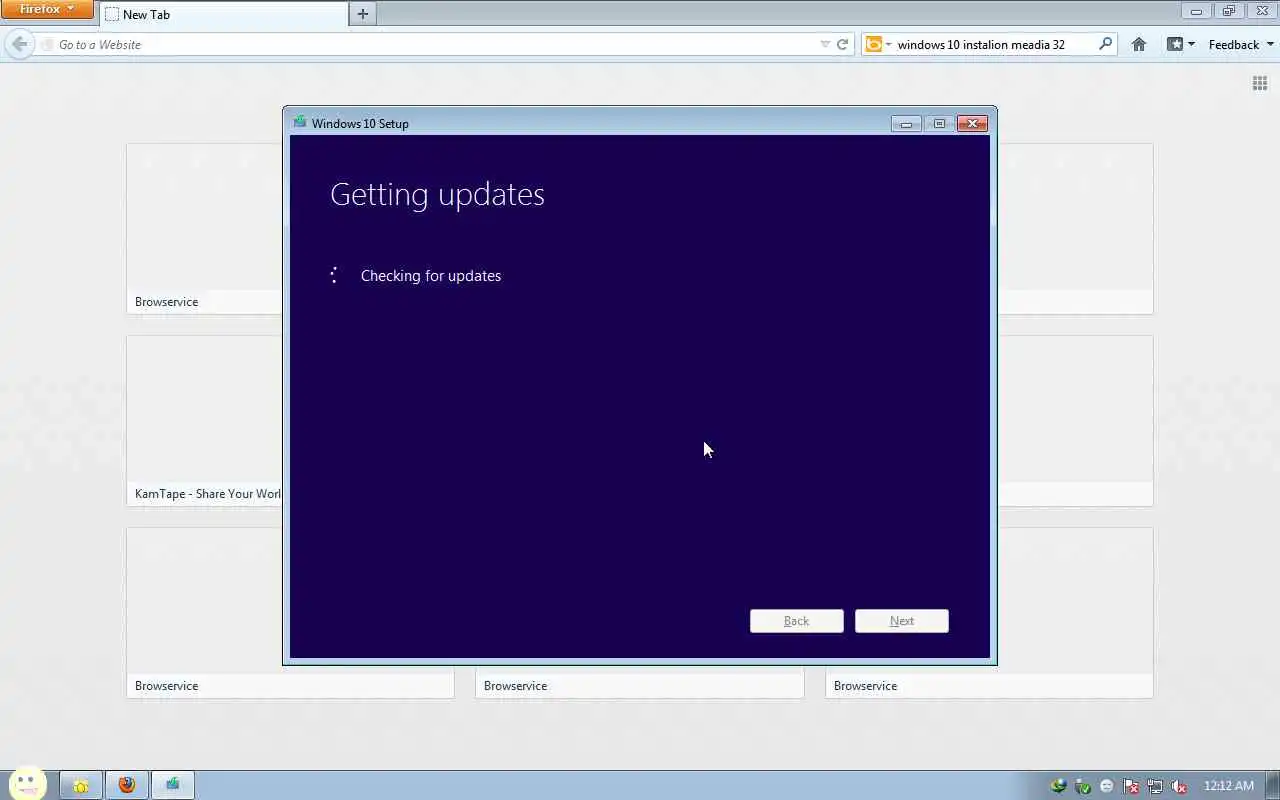Run search with the magnifying glass icon
This screenshot has width=1280, height=800.
pyautogui.click(x=1105, y=44)
